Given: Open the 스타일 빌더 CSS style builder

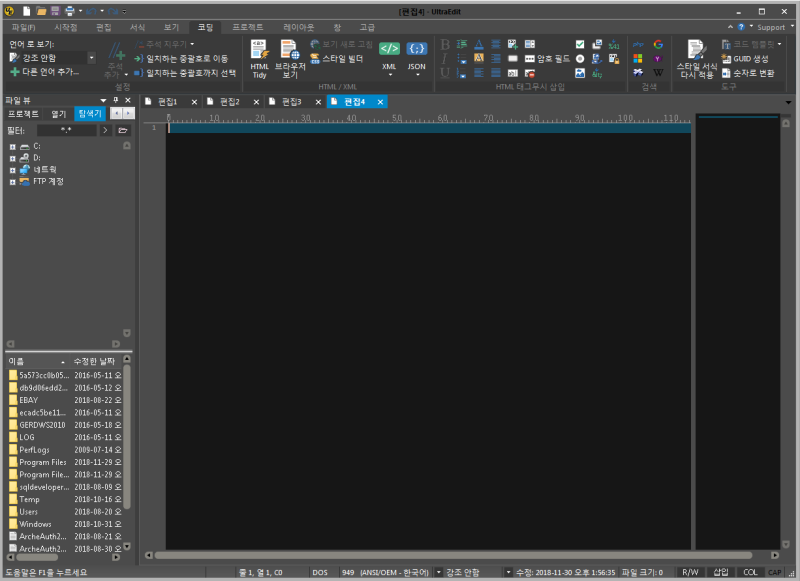Looking at the screenshot, I should (x=337, y=59).
